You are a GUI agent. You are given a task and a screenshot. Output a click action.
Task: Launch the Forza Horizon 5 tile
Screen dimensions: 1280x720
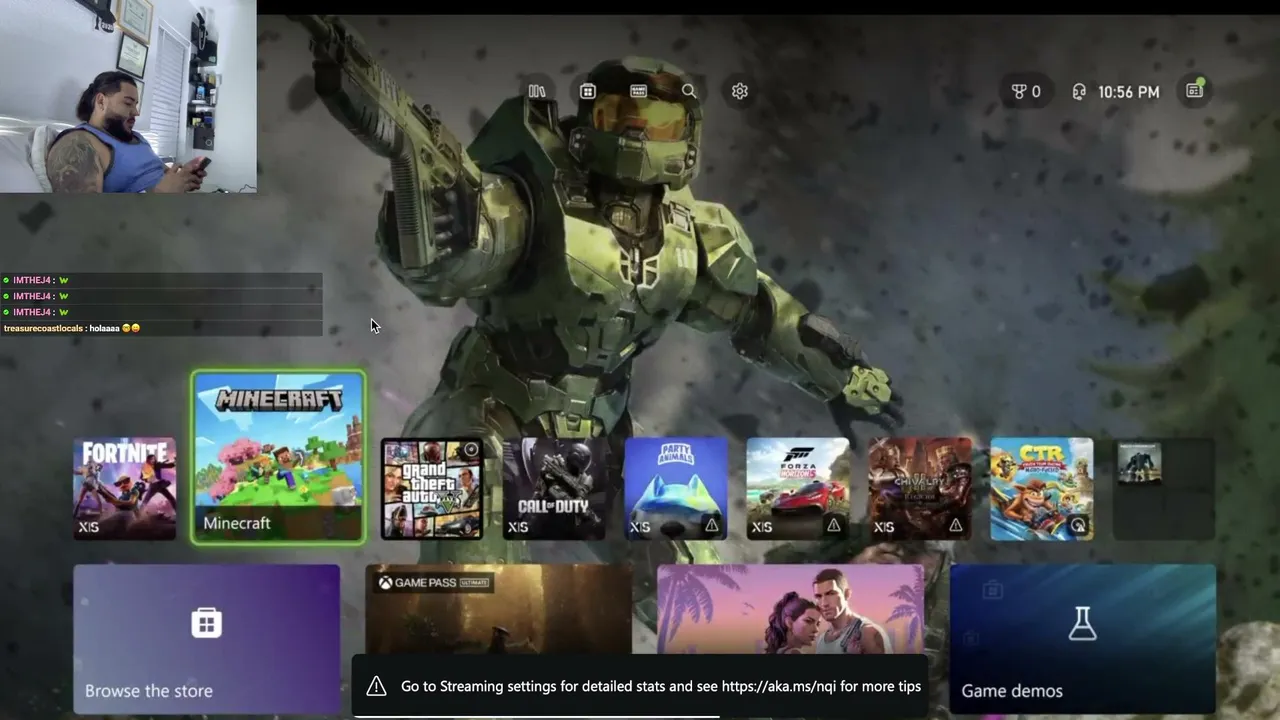(x=798, y=489)
